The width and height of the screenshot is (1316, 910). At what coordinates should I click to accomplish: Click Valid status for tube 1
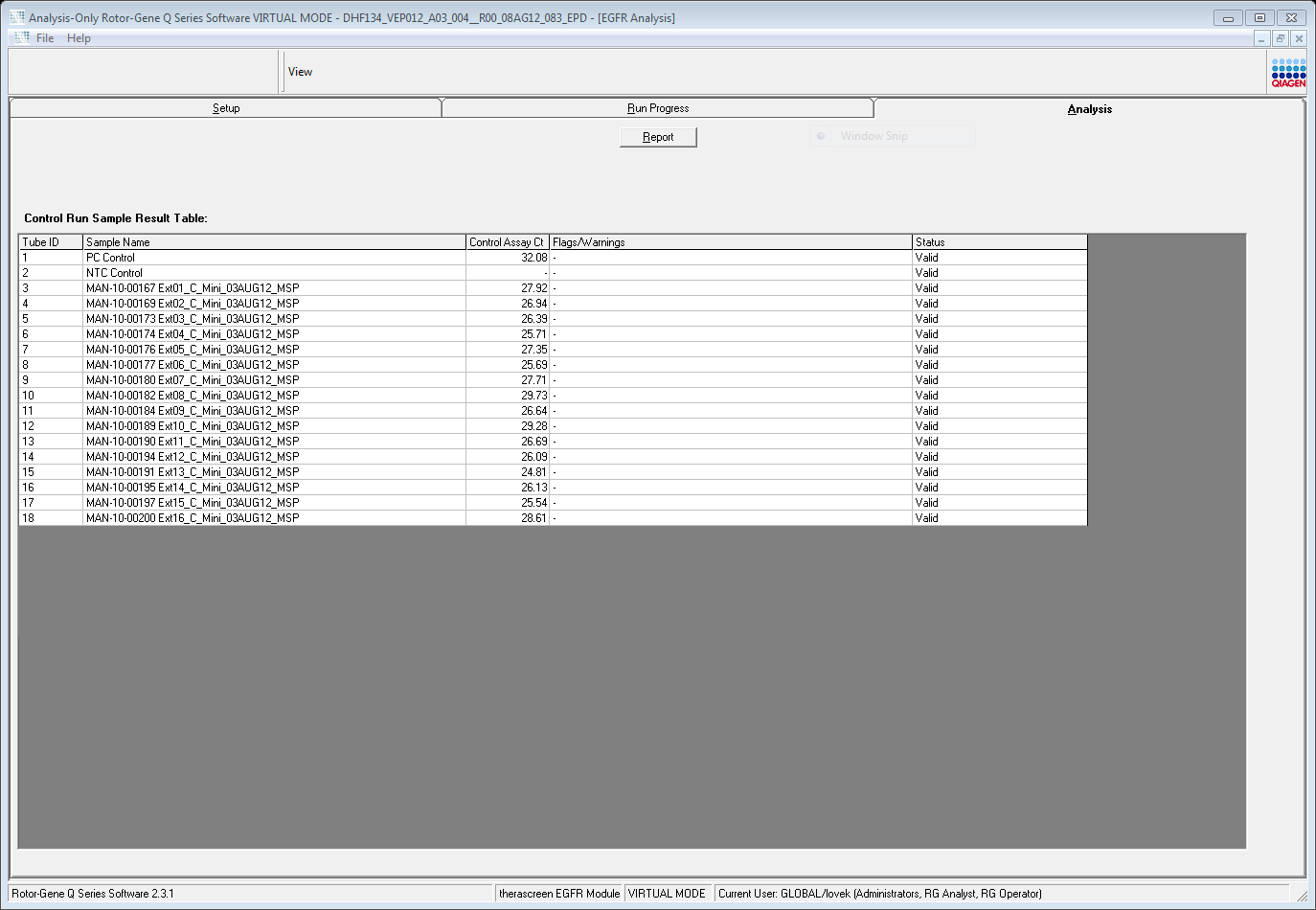(x=926, y=258)
